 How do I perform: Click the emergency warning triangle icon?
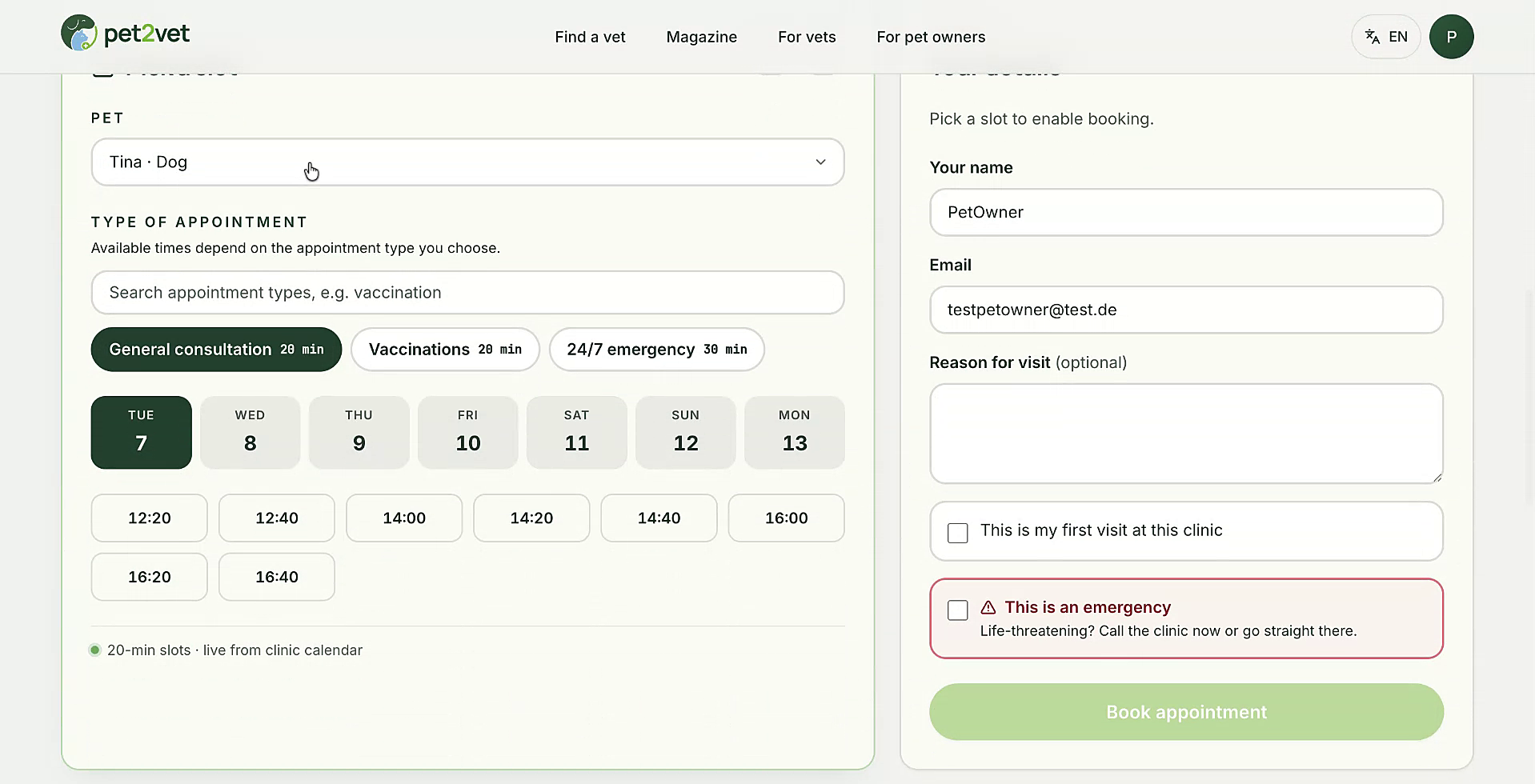click(988, 607)
